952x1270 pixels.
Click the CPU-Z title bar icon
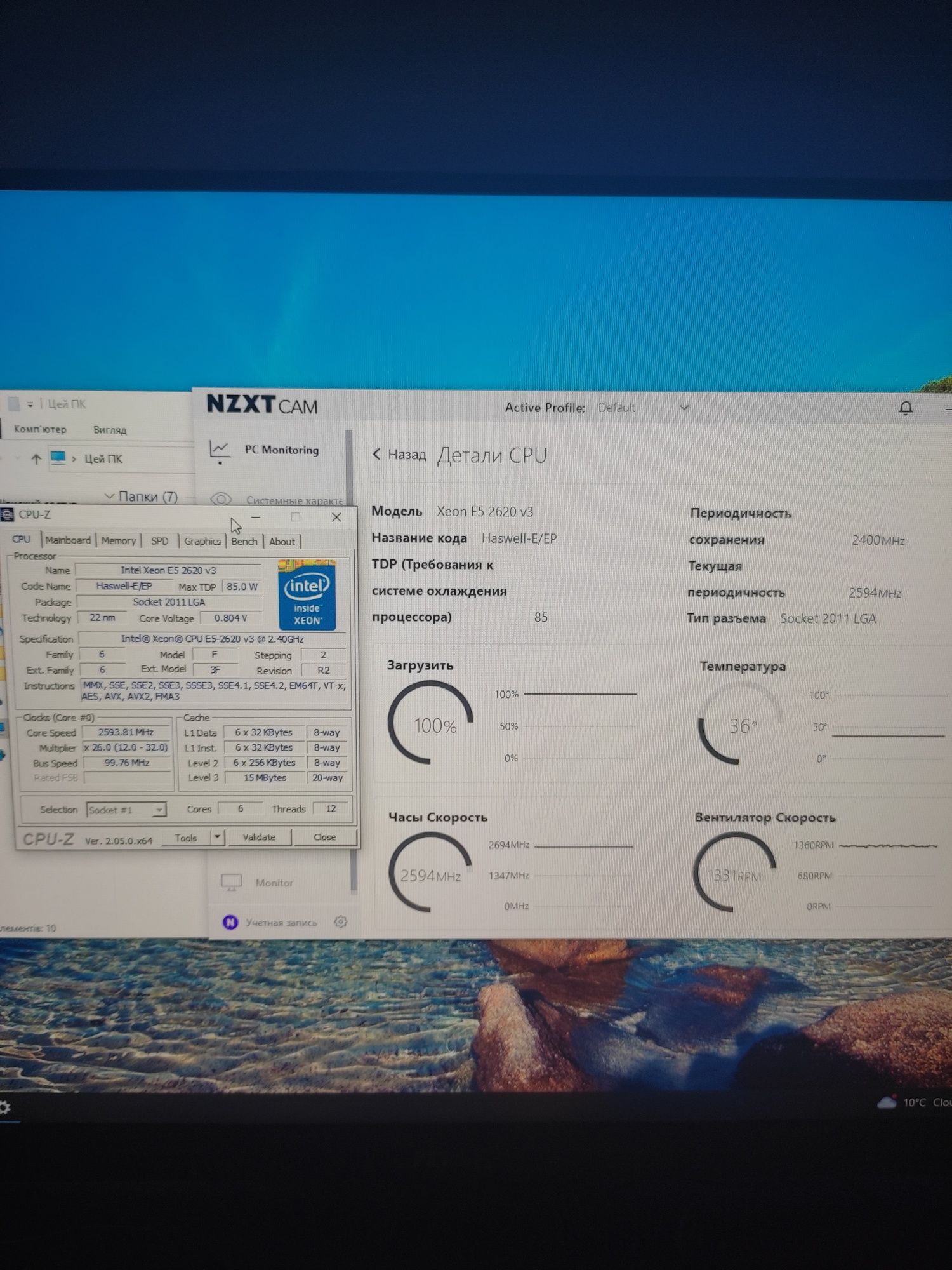tap(7, 514)
